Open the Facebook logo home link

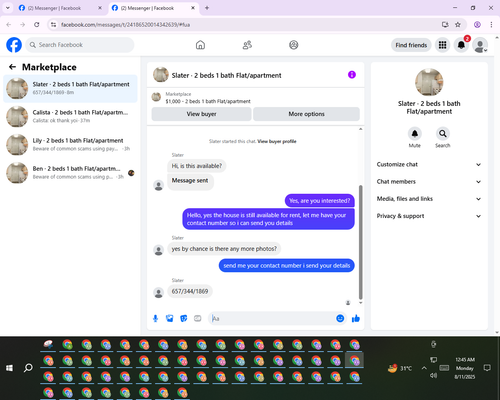[14, 45]
